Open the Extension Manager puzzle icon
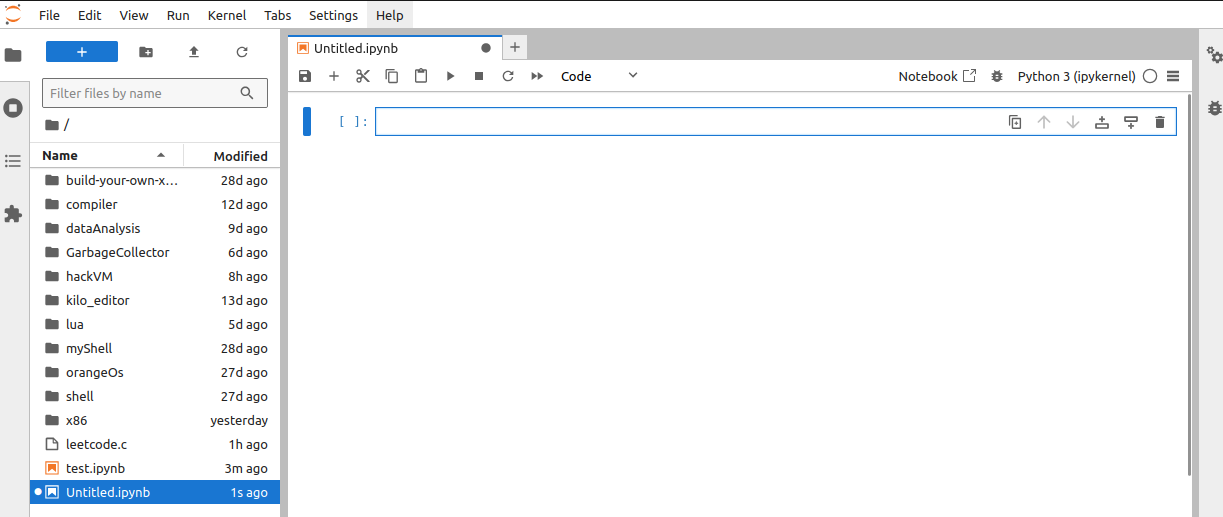The width and height of the screenshot is (1223, 517). (13, 214)
